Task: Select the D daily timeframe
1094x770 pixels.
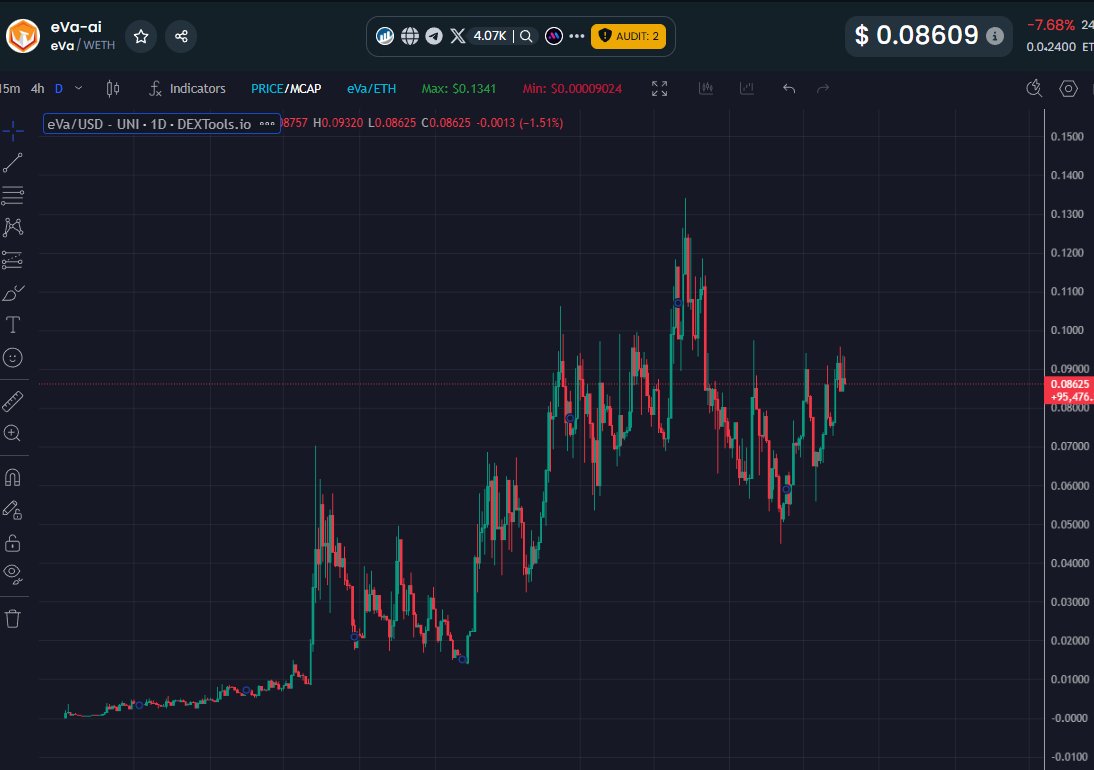Action: click(59, 89)
